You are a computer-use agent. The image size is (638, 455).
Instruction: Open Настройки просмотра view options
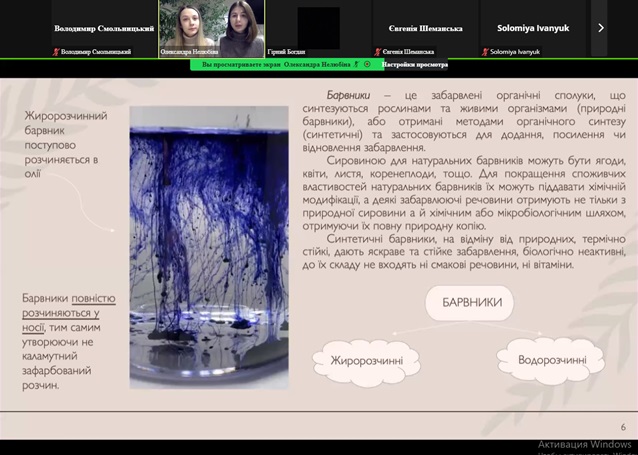point(415,64)
